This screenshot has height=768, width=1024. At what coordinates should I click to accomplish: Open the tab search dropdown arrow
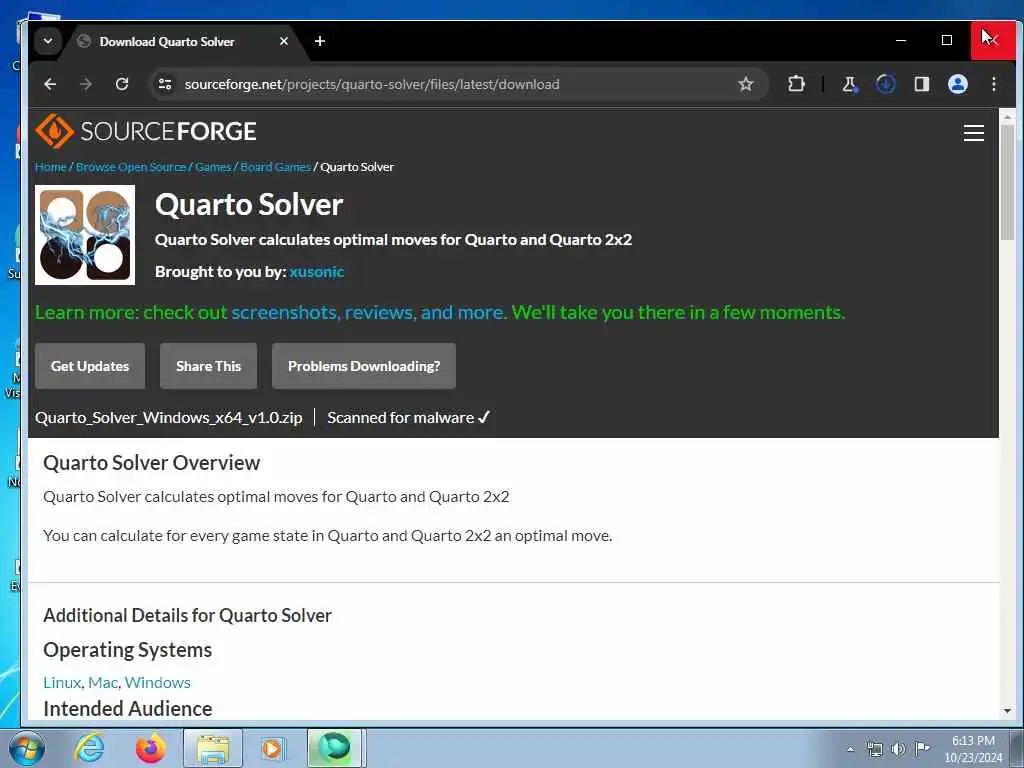click(x=48, y=40)
